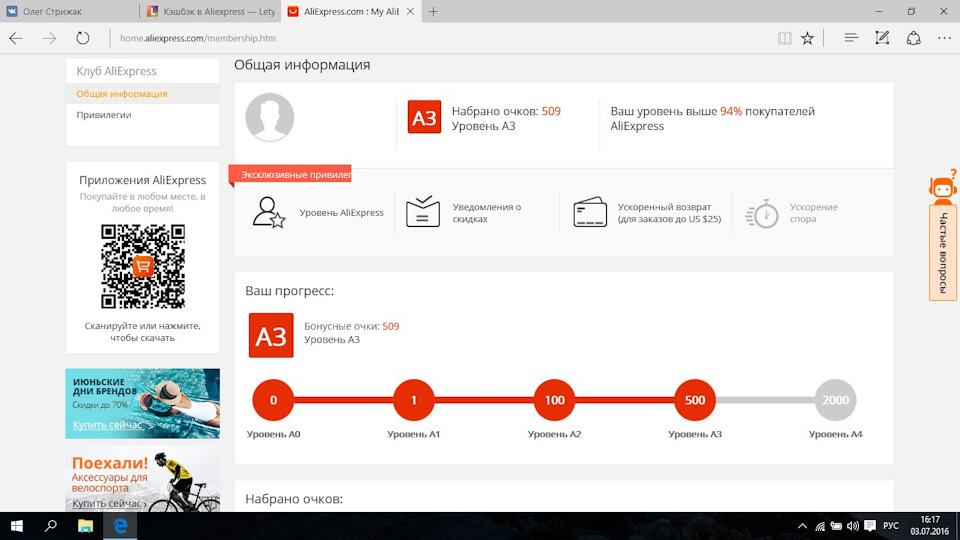This screenshot has width=960, height=540.
Task: Click the accelerated refund wallet icon
Action: point(590,212)
